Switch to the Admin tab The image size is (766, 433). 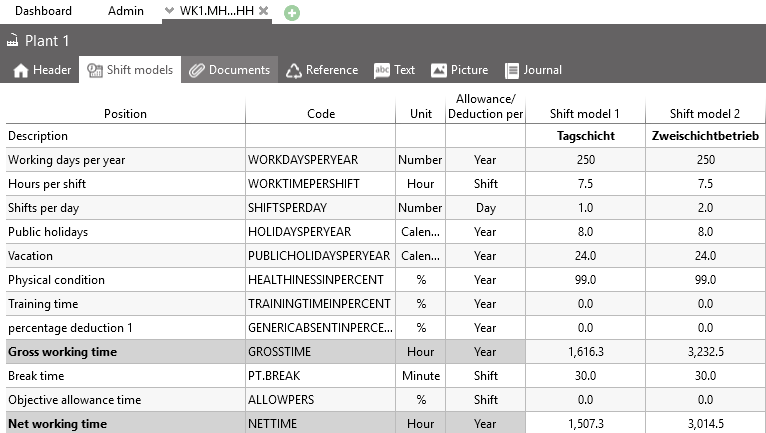124,11
